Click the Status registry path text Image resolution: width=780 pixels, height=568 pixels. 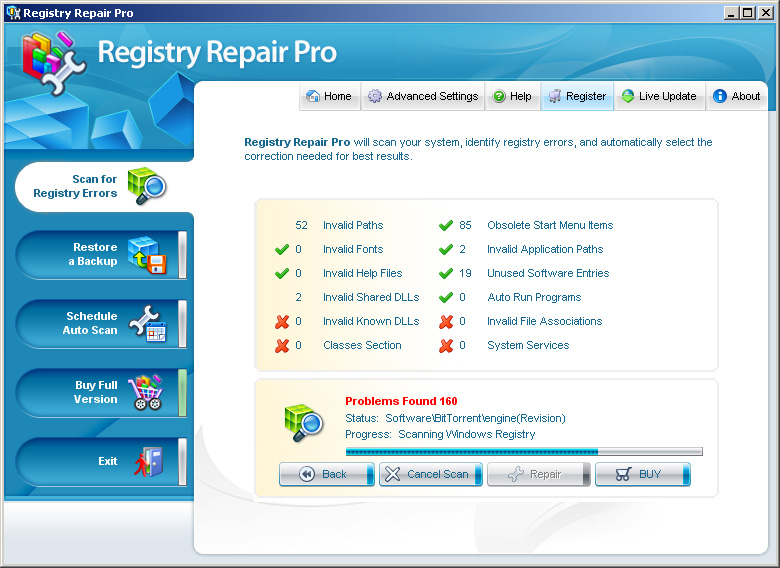[476, 418]
